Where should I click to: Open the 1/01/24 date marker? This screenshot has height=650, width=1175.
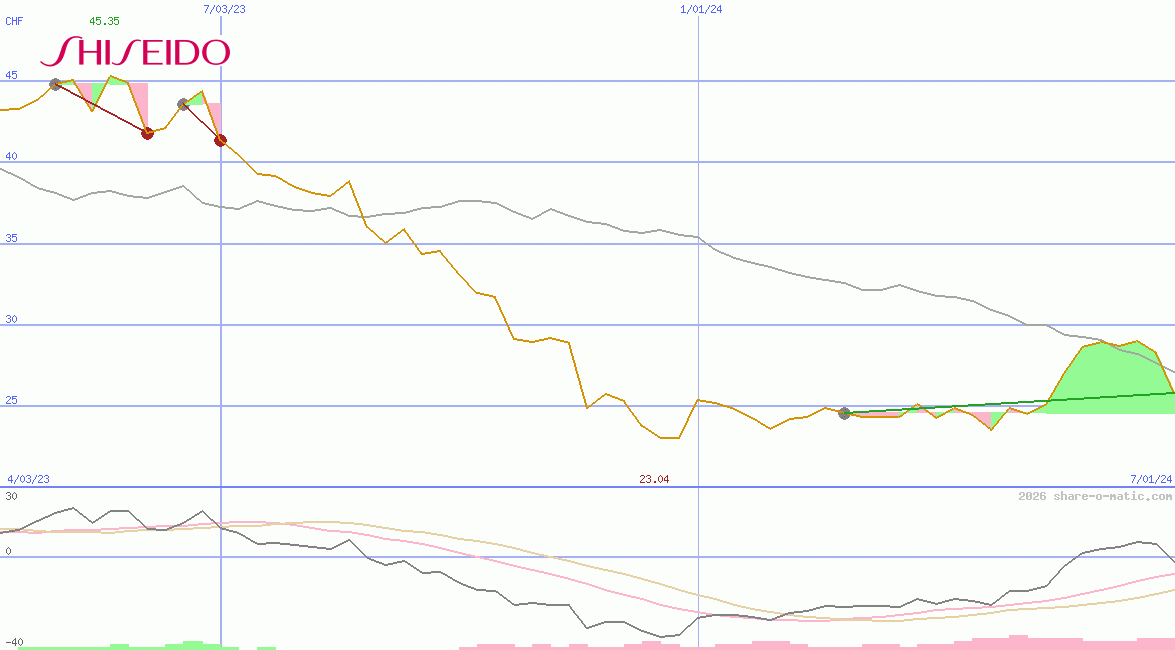point(701,9)
